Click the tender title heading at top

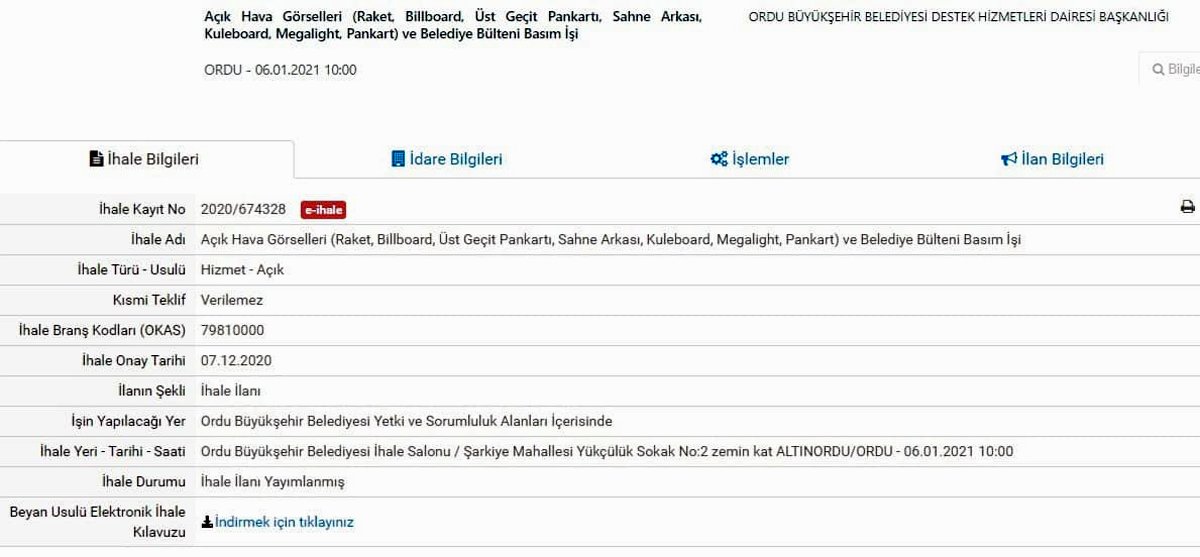coord(452,26)
